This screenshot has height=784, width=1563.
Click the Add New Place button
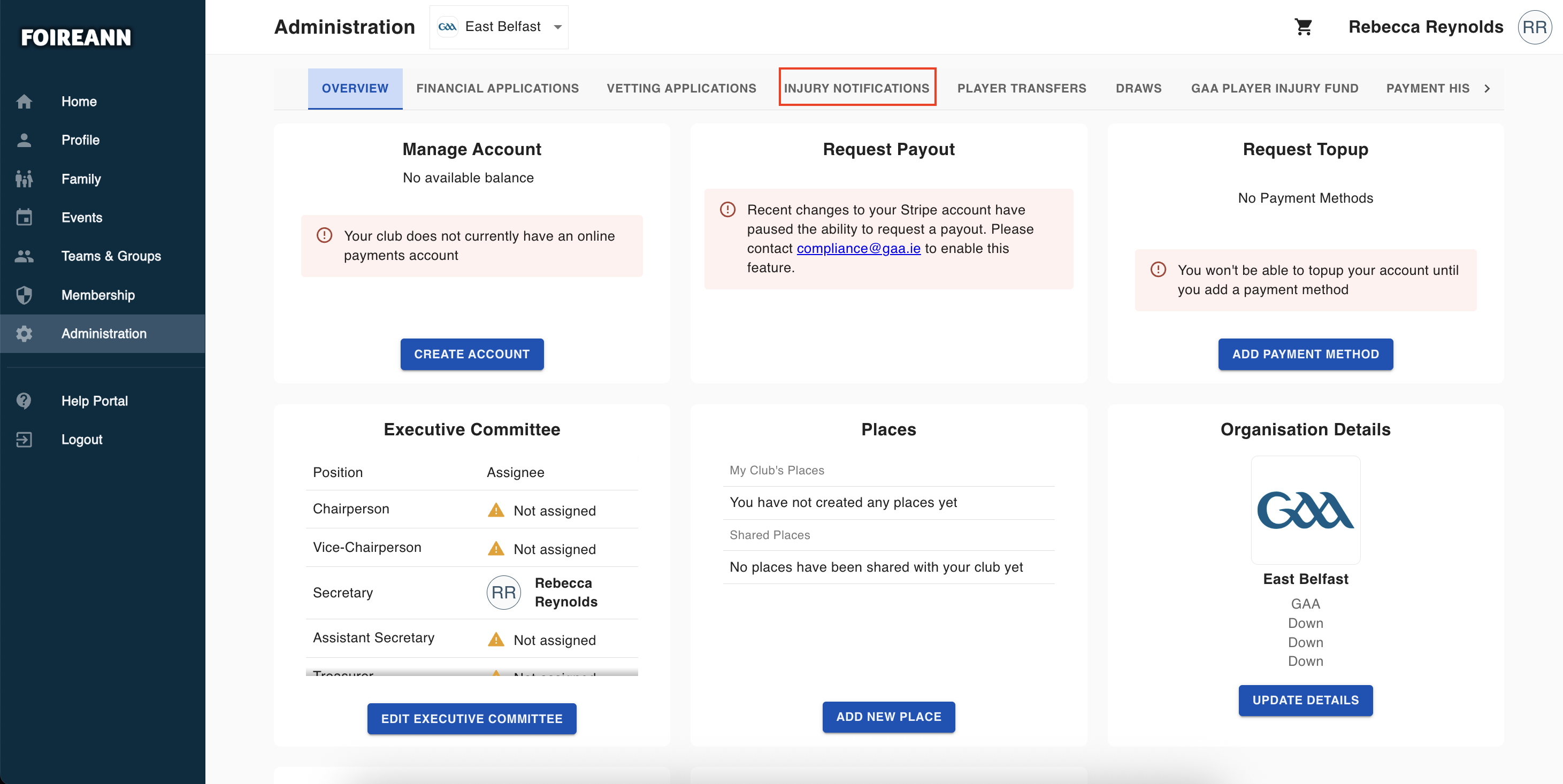pos(889,717)
